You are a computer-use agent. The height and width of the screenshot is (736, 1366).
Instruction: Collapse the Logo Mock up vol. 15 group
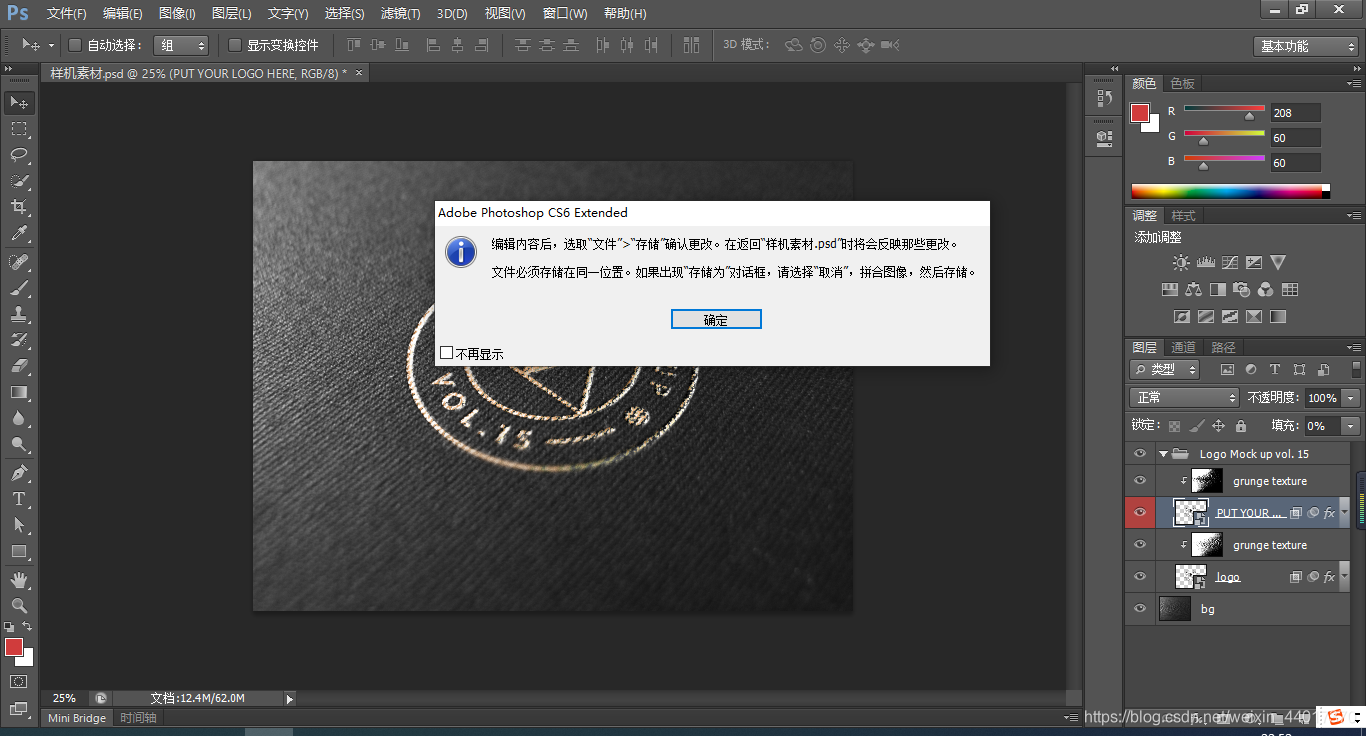1163,454
